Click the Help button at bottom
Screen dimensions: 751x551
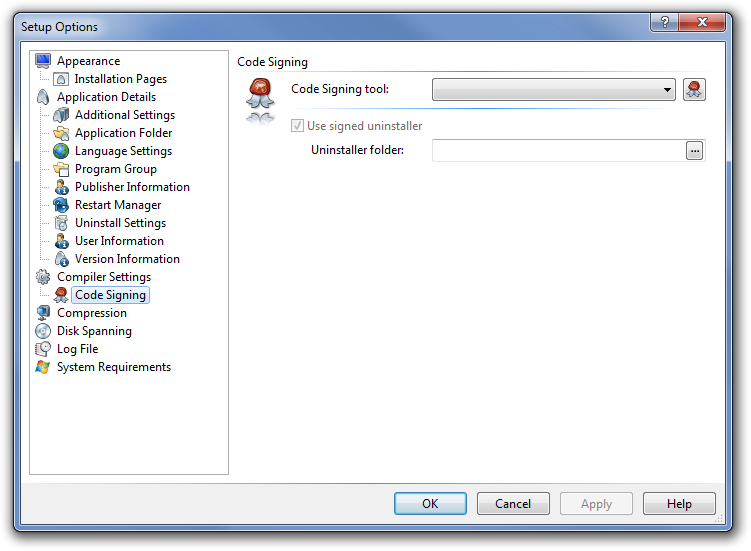(x=679, y=503)
